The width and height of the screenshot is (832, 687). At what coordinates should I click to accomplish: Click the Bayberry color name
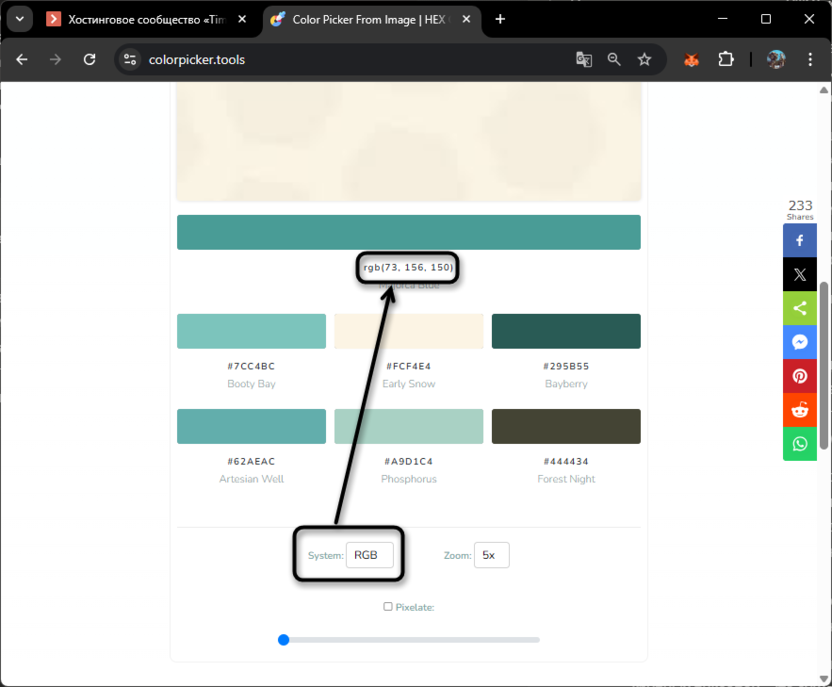[566, 384]
